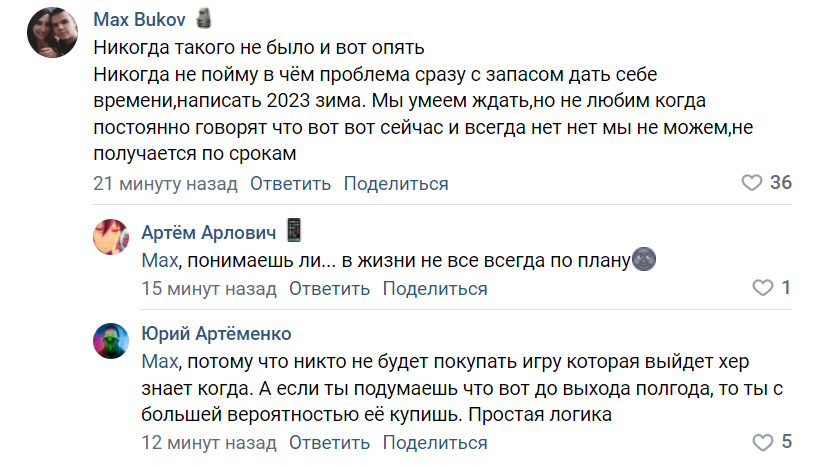Screen dimensions: 814x465
Task: Like Артём Арлович's reply with heart icon
Action: pos(763,288)
